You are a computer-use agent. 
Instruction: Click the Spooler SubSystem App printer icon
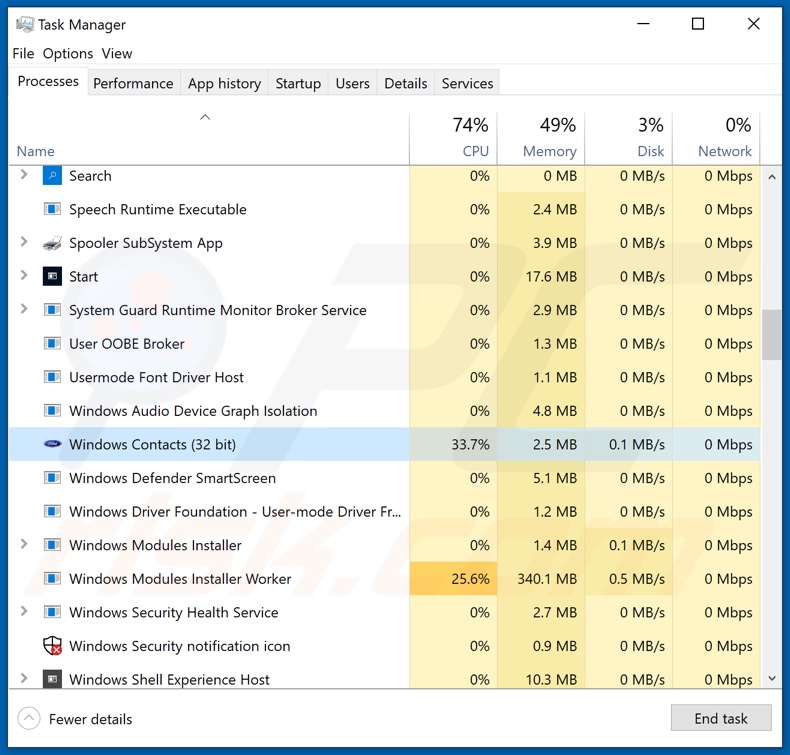[x=52, y=243]
